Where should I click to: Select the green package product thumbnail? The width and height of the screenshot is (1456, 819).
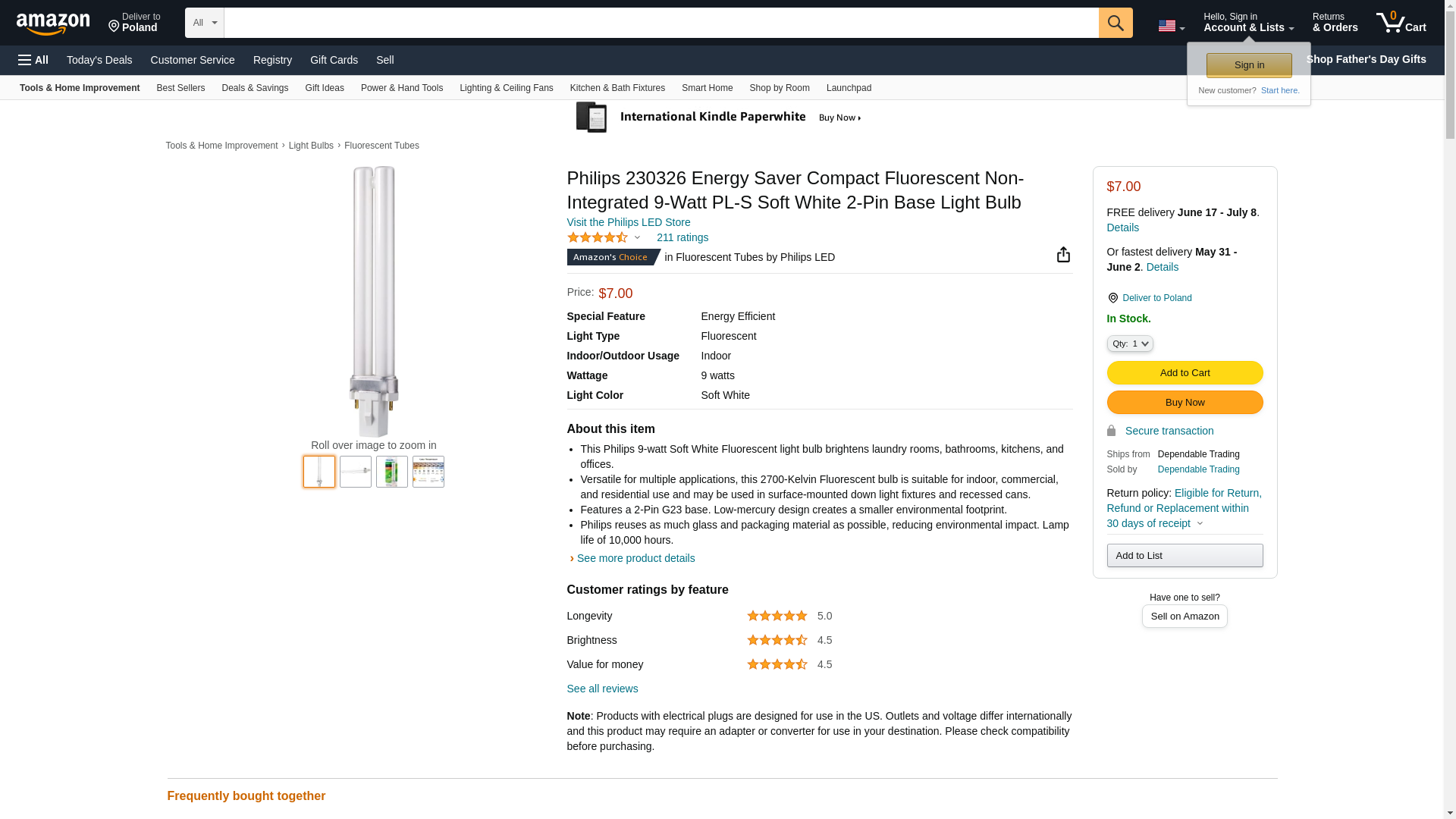(x=391, y=472)
